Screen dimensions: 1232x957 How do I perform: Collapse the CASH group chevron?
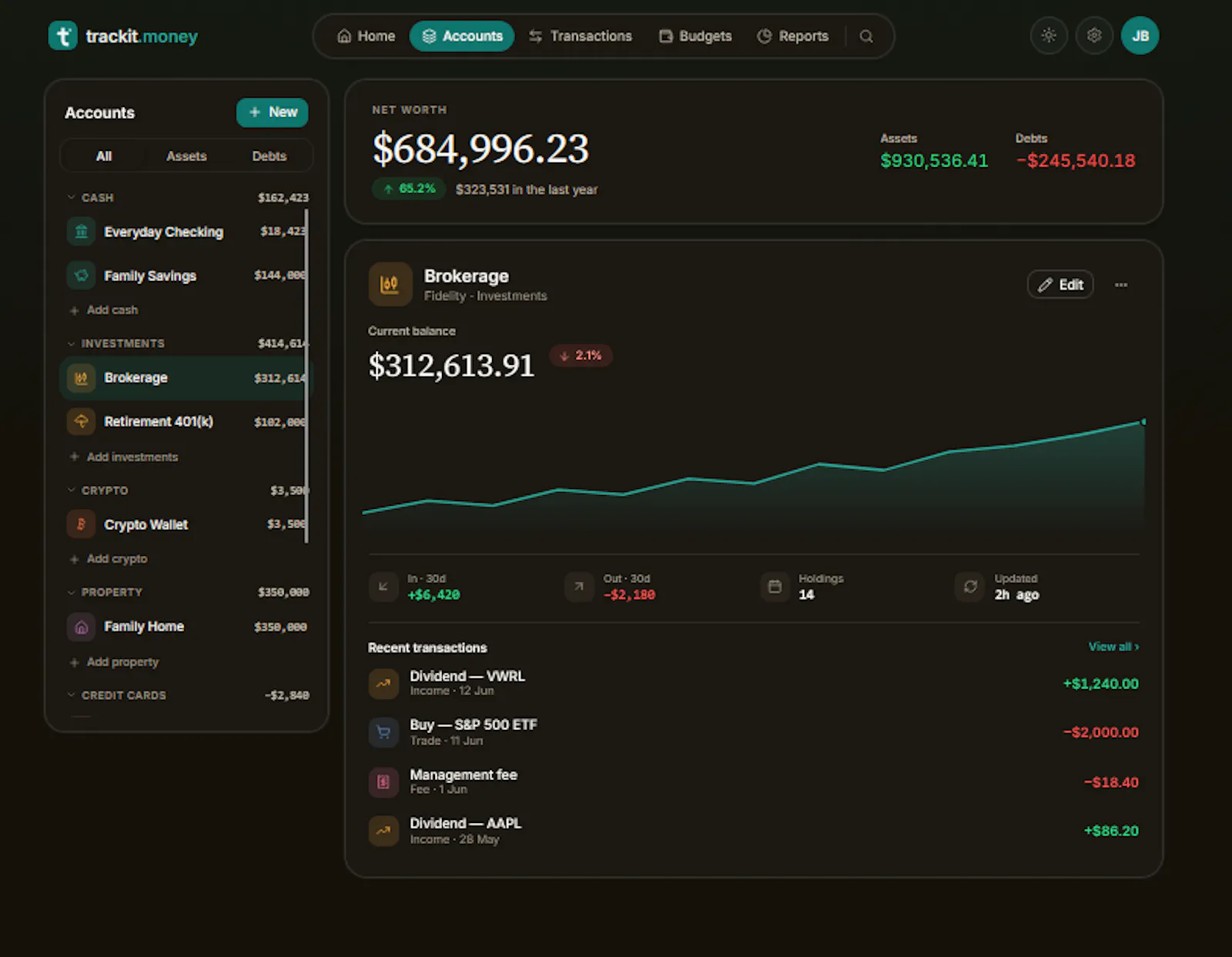click(x=71, y=198)
